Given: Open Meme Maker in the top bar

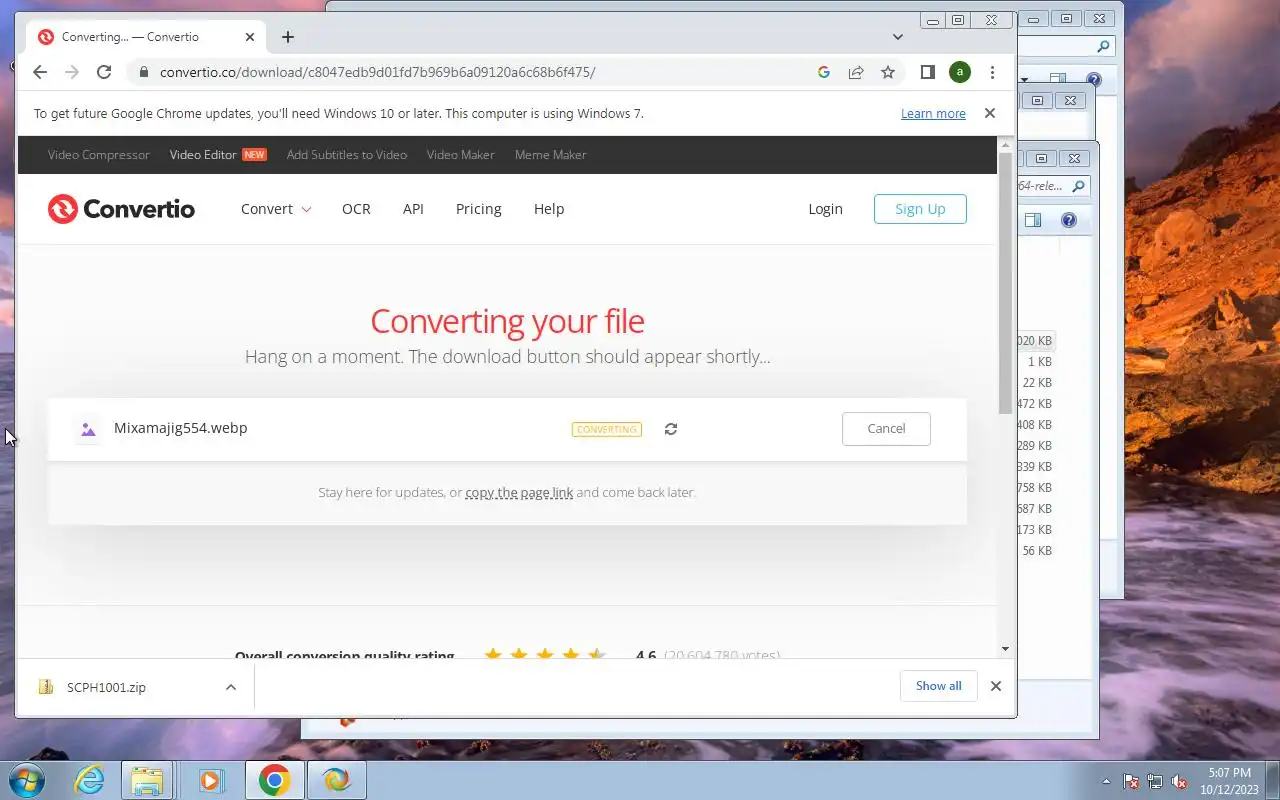Looking at the screenshot, I should click(x=551, y=155).
